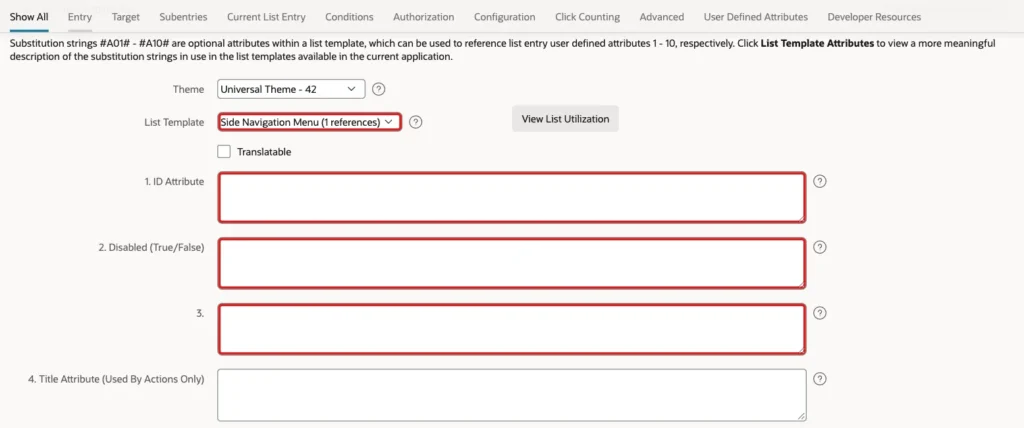The image size is (1024, 428).
Task: Show help for ID Attribute
Action: (x=821, y=181)
